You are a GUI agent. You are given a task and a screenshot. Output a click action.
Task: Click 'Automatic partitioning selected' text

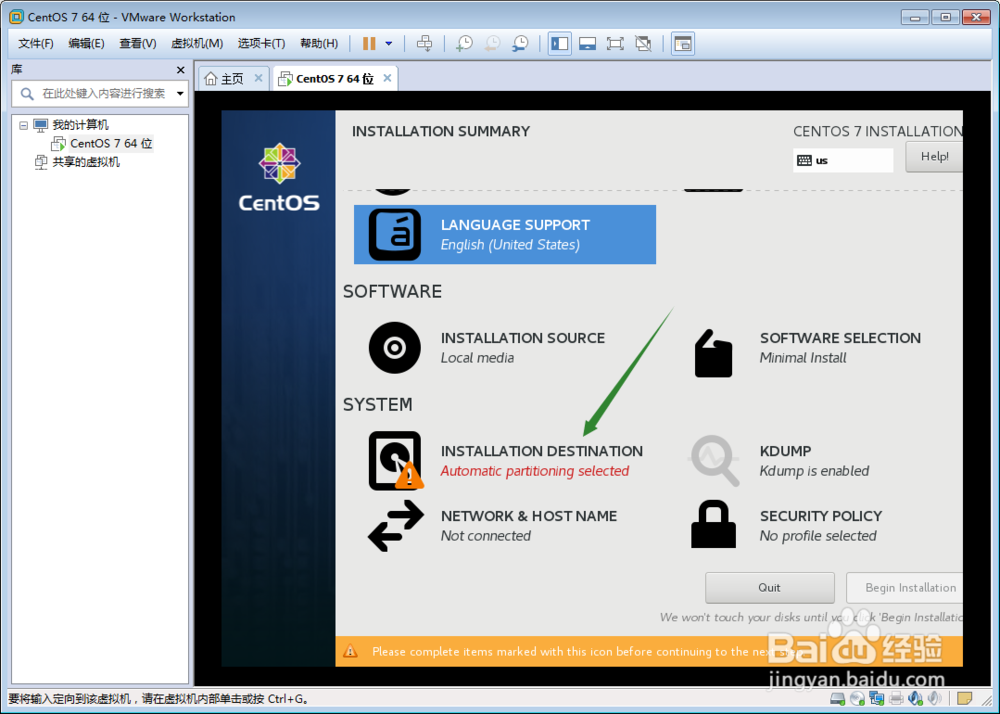[x=535, y=471]
